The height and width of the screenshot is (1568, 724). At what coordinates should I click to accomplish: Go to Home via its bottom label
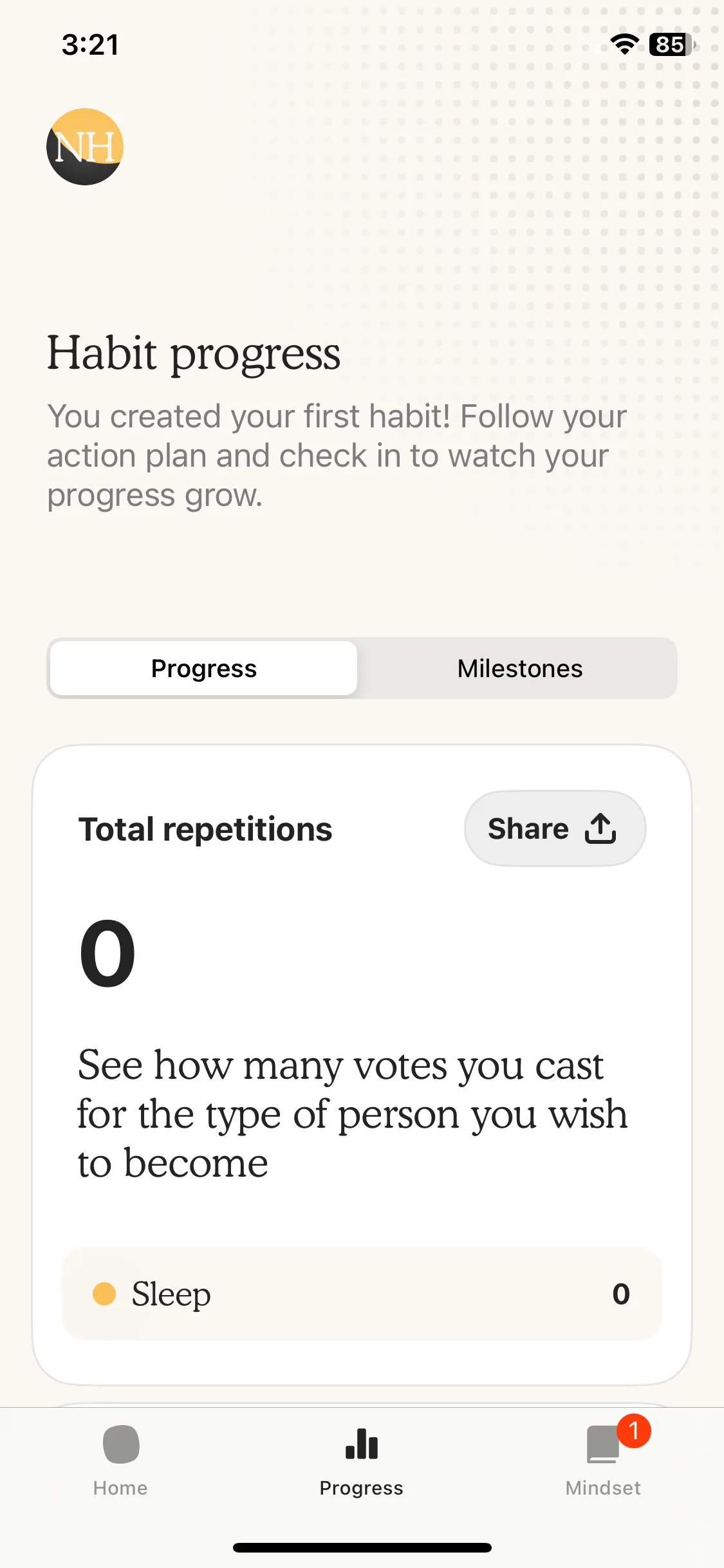pos(120,1488)
